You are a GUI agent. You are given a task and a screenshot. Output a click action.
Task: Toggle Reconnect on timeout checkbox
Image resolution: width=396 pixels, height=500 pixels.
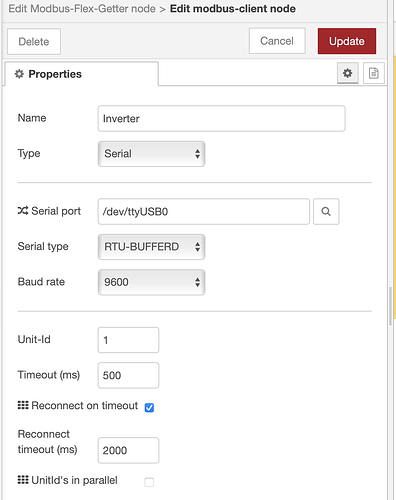149,407
